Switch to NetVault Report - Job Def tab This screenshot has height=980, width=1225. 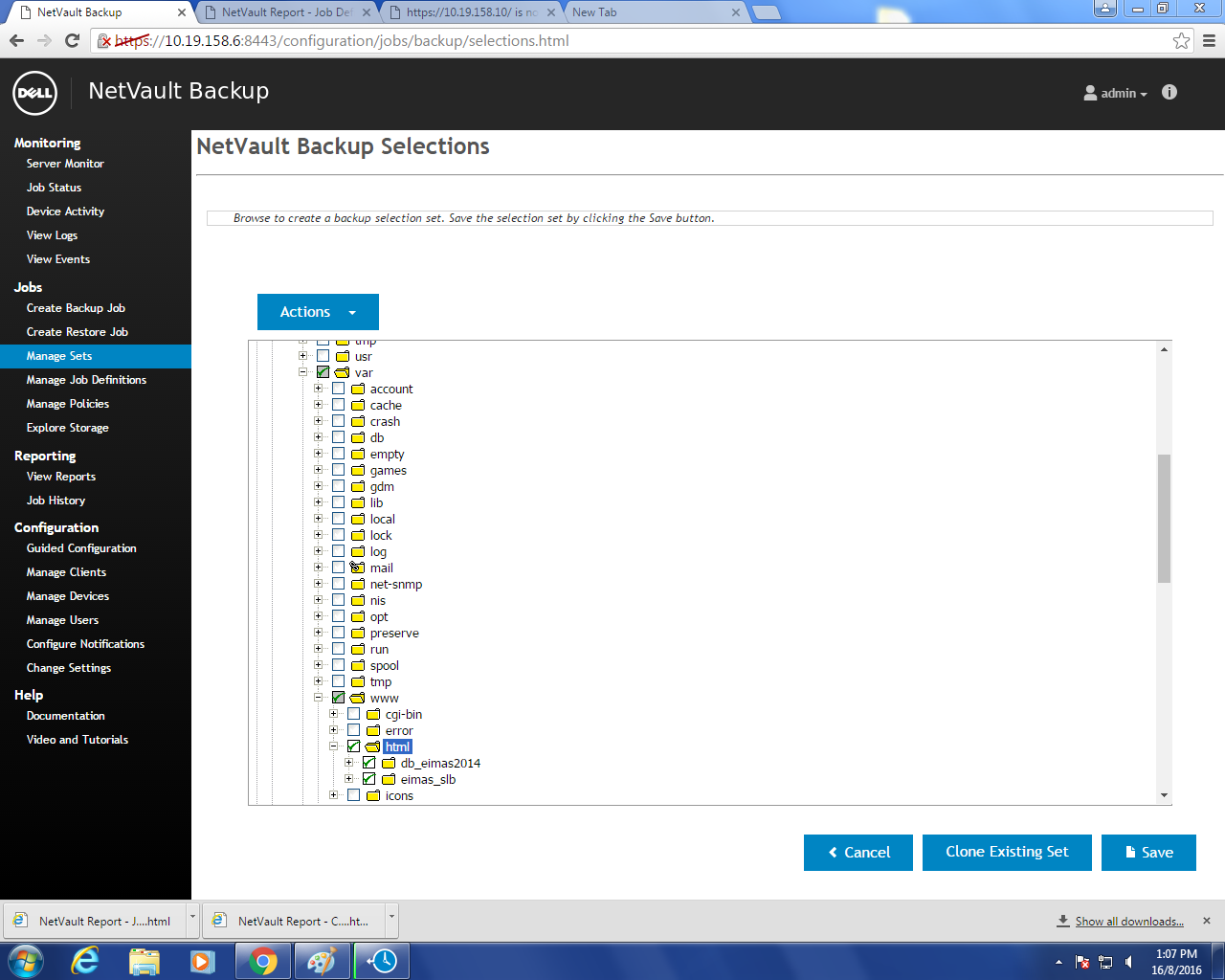tap(286, 12)
